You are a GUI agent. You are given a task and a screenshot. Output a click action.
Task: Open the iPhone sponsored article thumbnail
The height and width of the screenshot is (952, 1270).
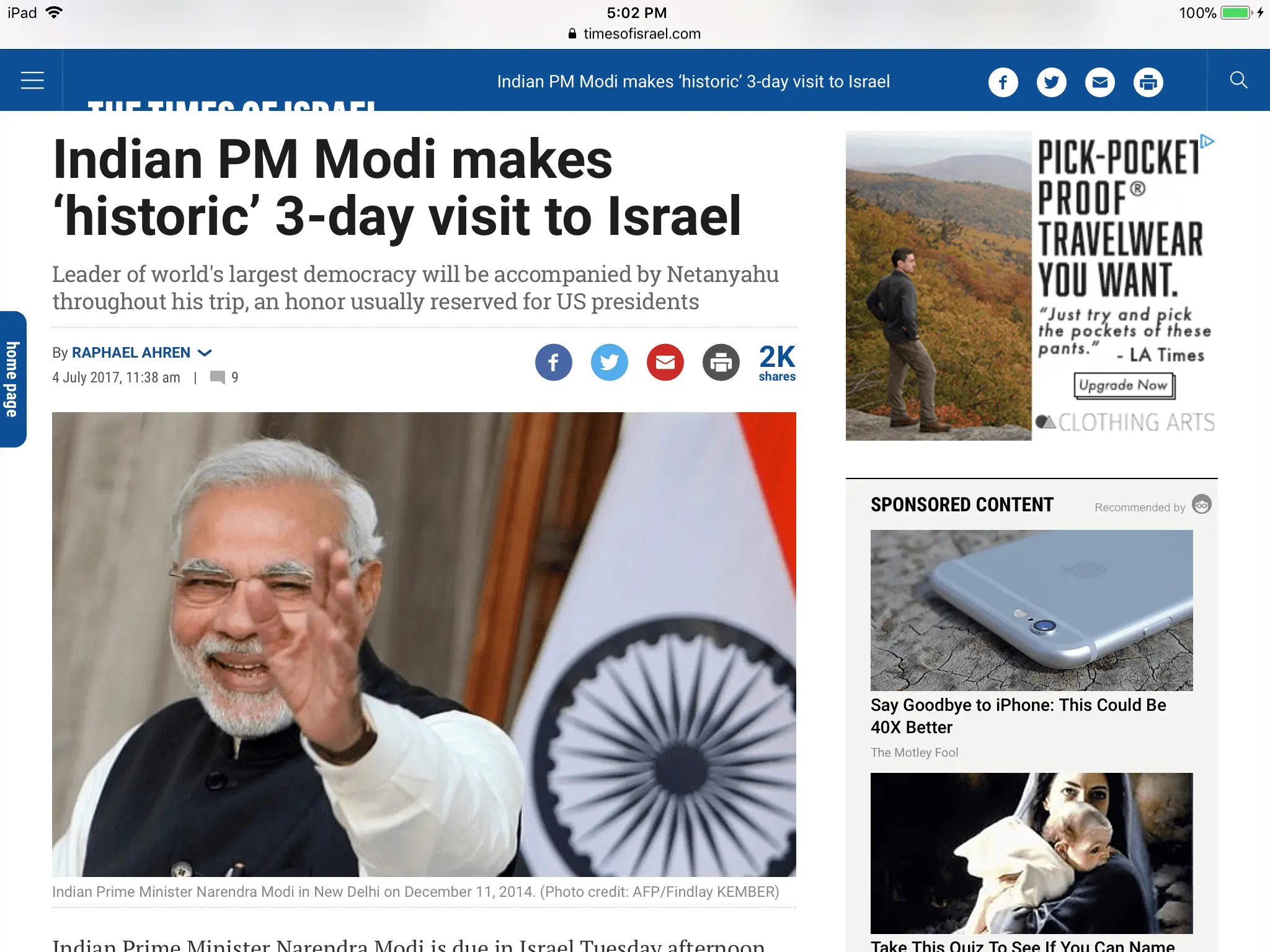click(x=1031, y=610)
